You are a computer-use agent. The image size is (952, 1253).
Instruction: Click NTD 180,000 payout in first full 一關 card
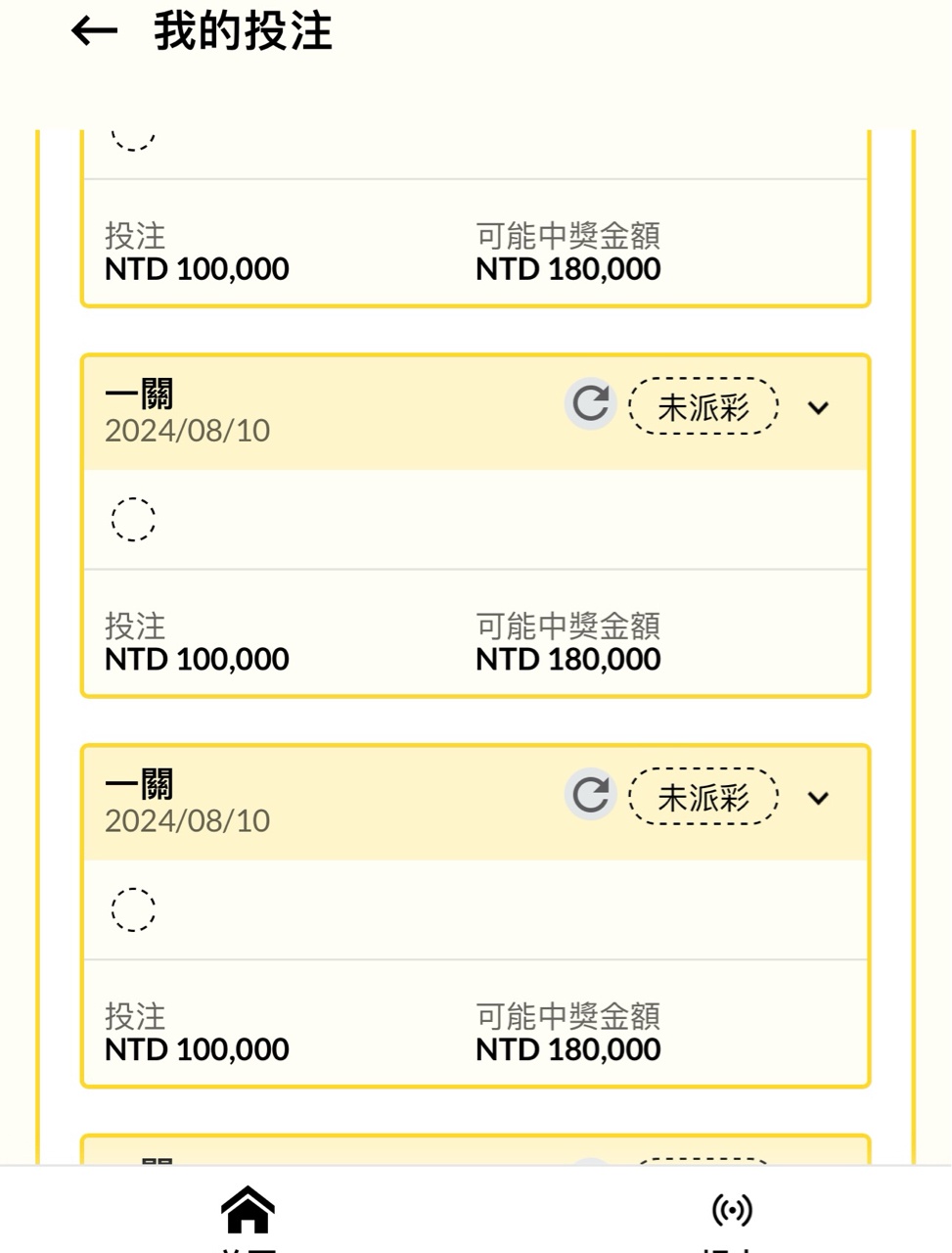coord(567,660)
